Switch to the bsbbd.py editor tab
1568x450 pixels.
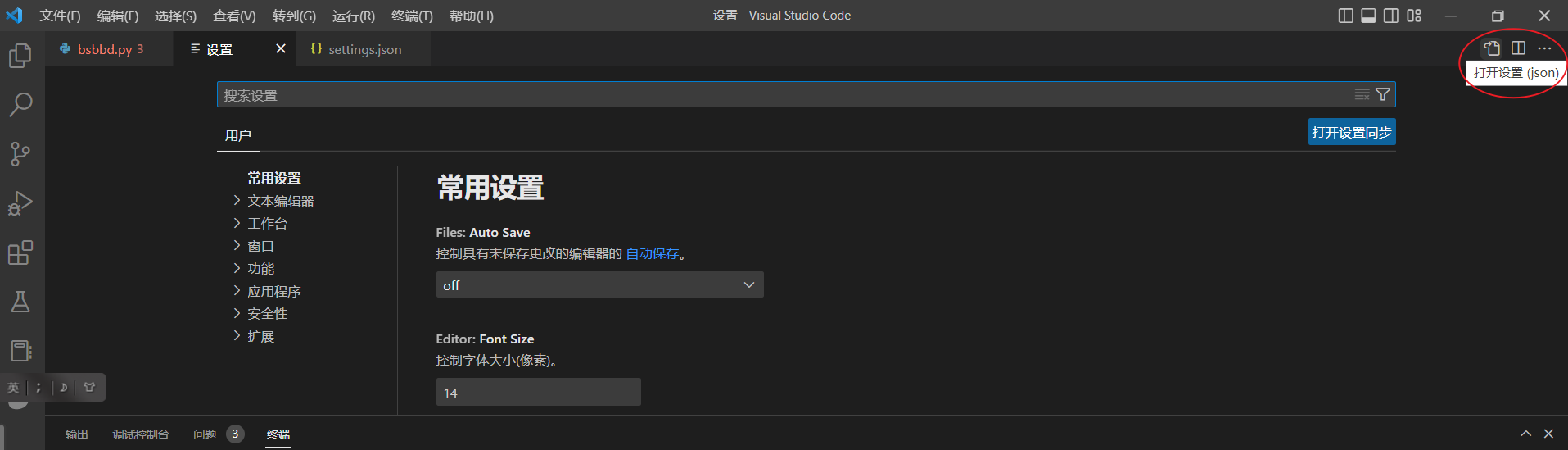109,49
